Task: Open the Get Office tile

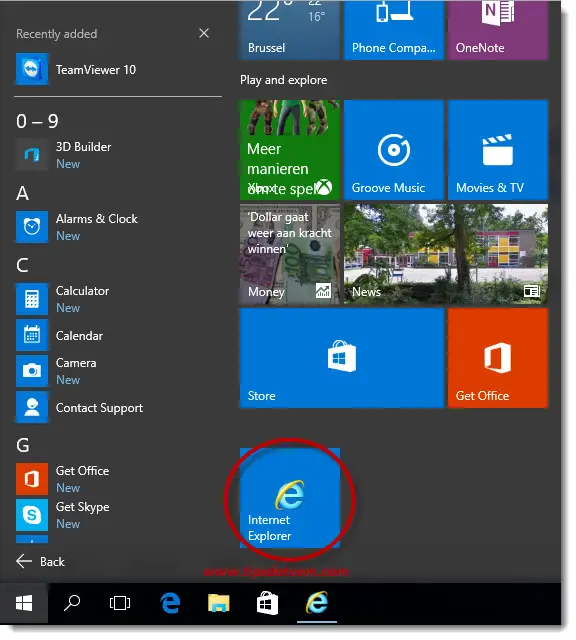Action: (x=498, y=358)
